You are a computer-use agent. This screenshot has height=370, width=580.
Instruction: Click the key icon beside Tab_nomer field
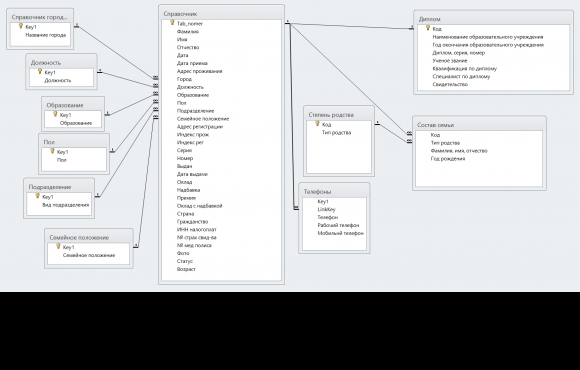coord(172,23)
